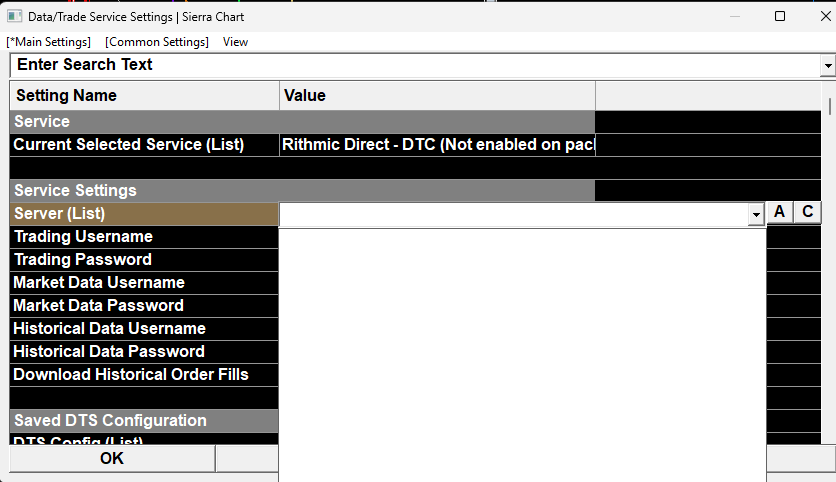Select the Market Data Username row
Image resolution: width=836 pixels, height=482 pixels.
[144, 283]
